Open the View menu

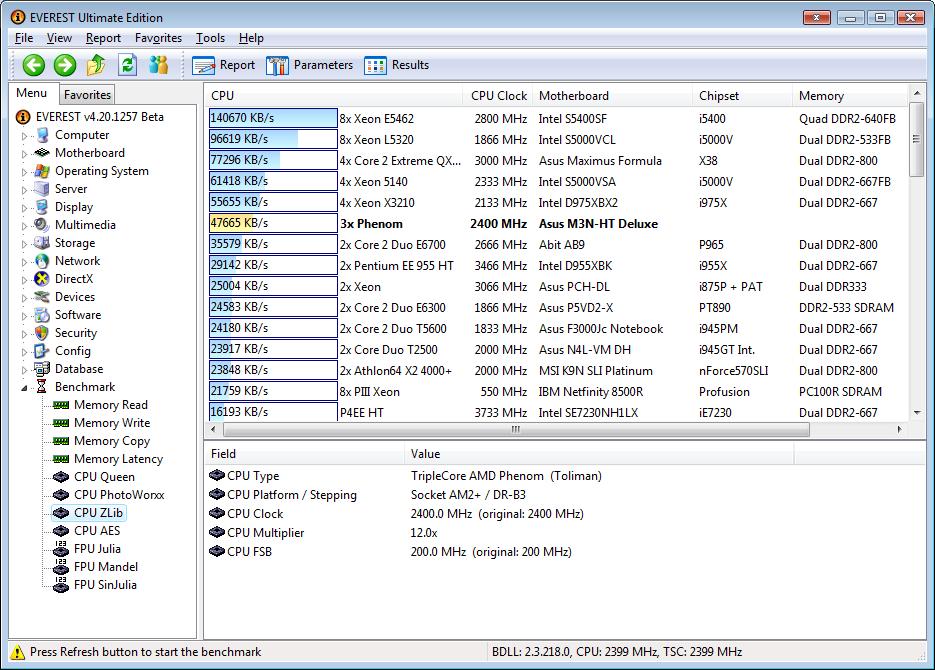[59, 38]
